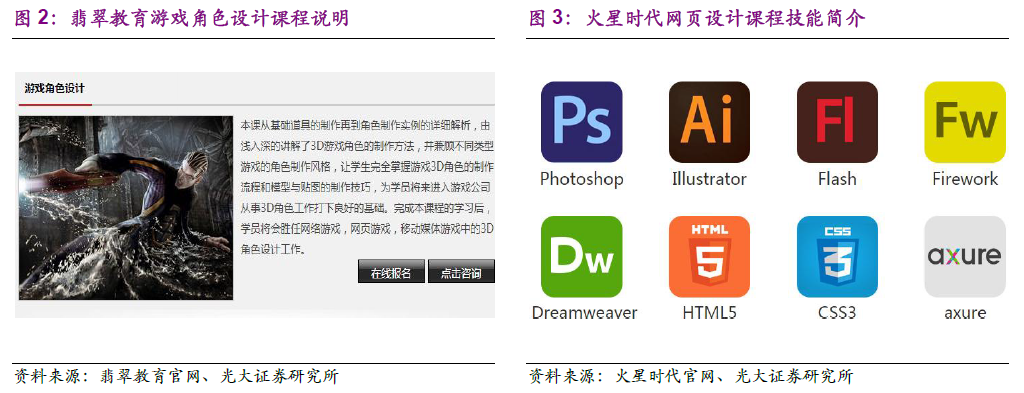Click the Dreamweaver text label
The height and width of the screenshot is (393, 1024).
click(584, 313)
